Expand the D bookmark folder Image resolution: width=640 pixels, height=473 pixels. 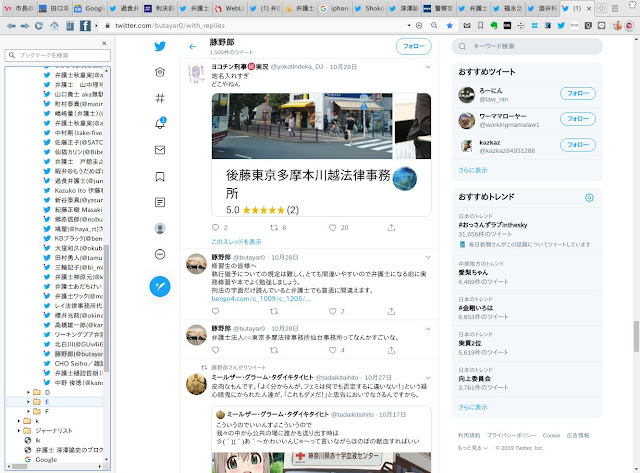click(x=28, y=392)
